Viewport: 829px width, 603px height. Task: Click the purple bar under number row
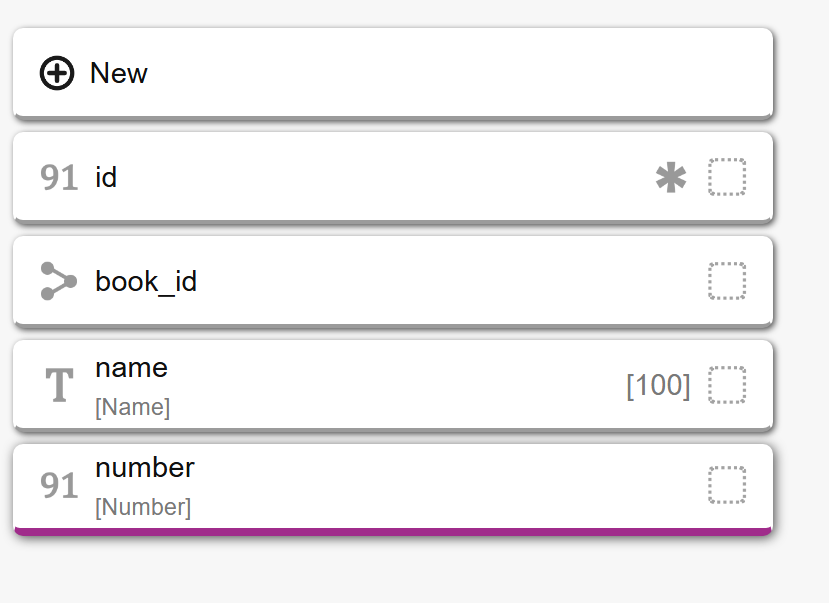pyautogui.click(x=392, y=531)
